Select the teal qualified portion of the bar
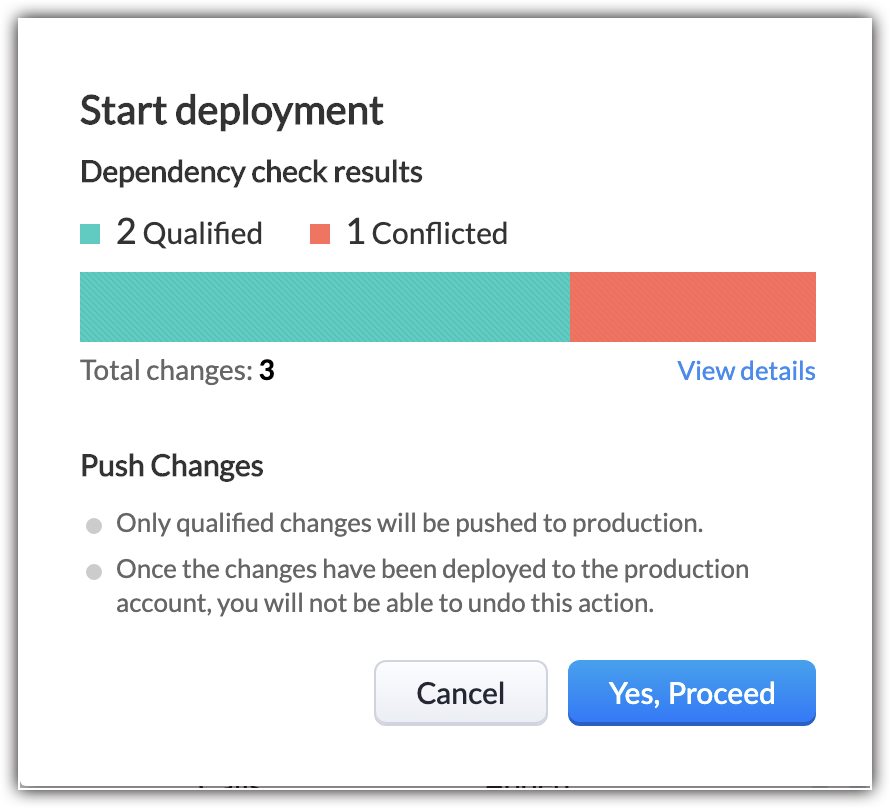890x808 pixels. coord(324,307)
